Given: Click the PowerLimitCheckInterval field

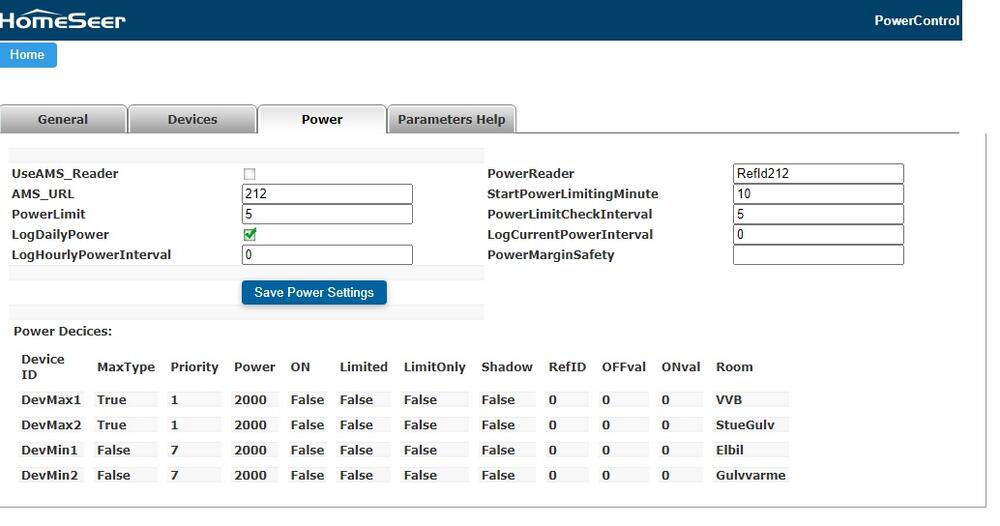Looking at the screenshot, I should click(818, 214).
